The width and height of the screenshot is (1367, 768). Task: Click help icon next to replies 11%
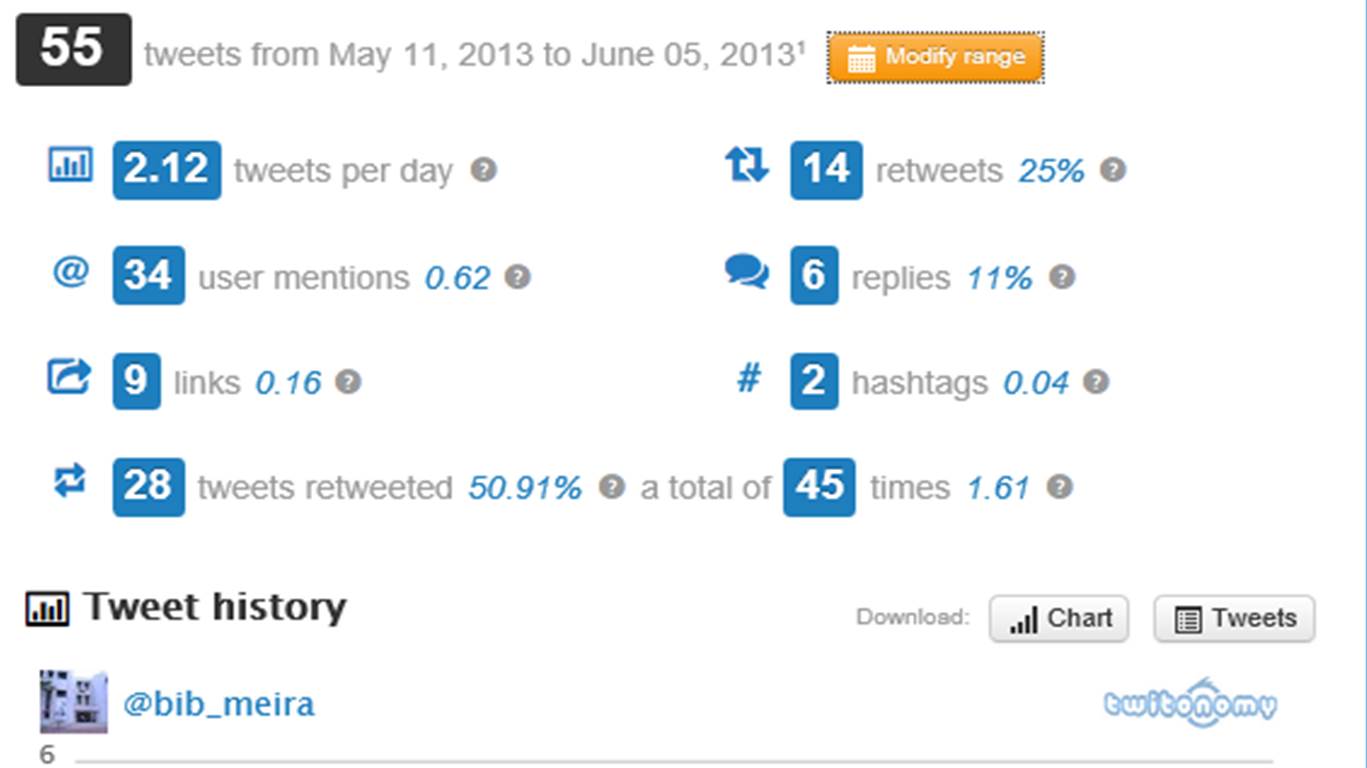pyautogui.click(x=1061, y=276)
